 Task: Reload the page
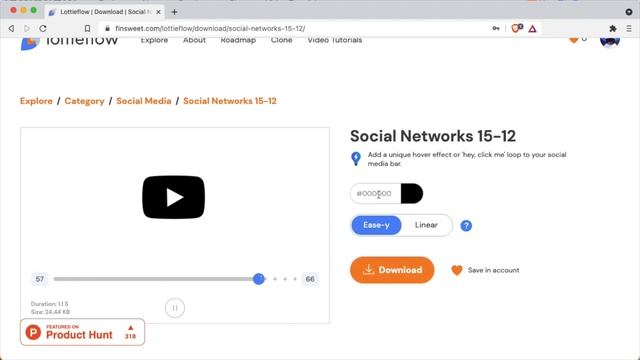point(43,29)
